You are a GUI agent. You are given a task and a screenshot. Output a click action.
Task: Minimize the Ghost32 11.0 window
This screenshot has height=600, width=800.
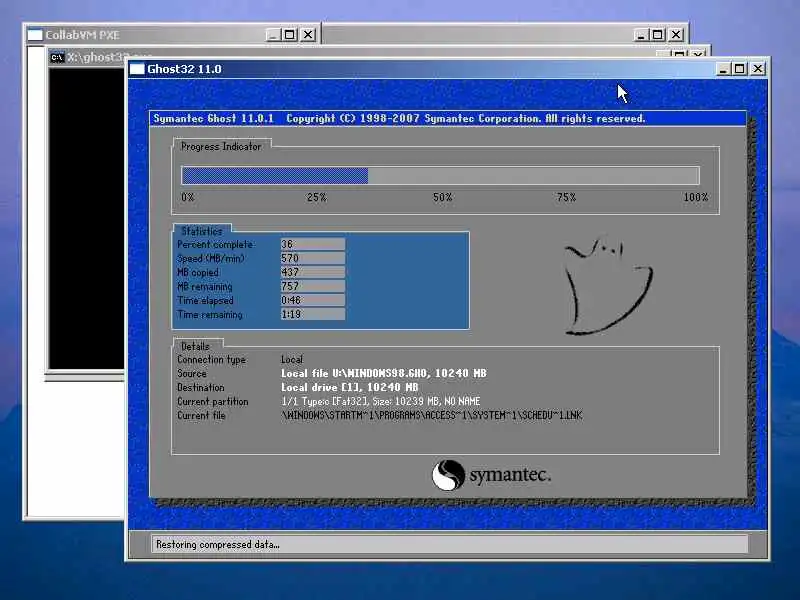(723, 69)
